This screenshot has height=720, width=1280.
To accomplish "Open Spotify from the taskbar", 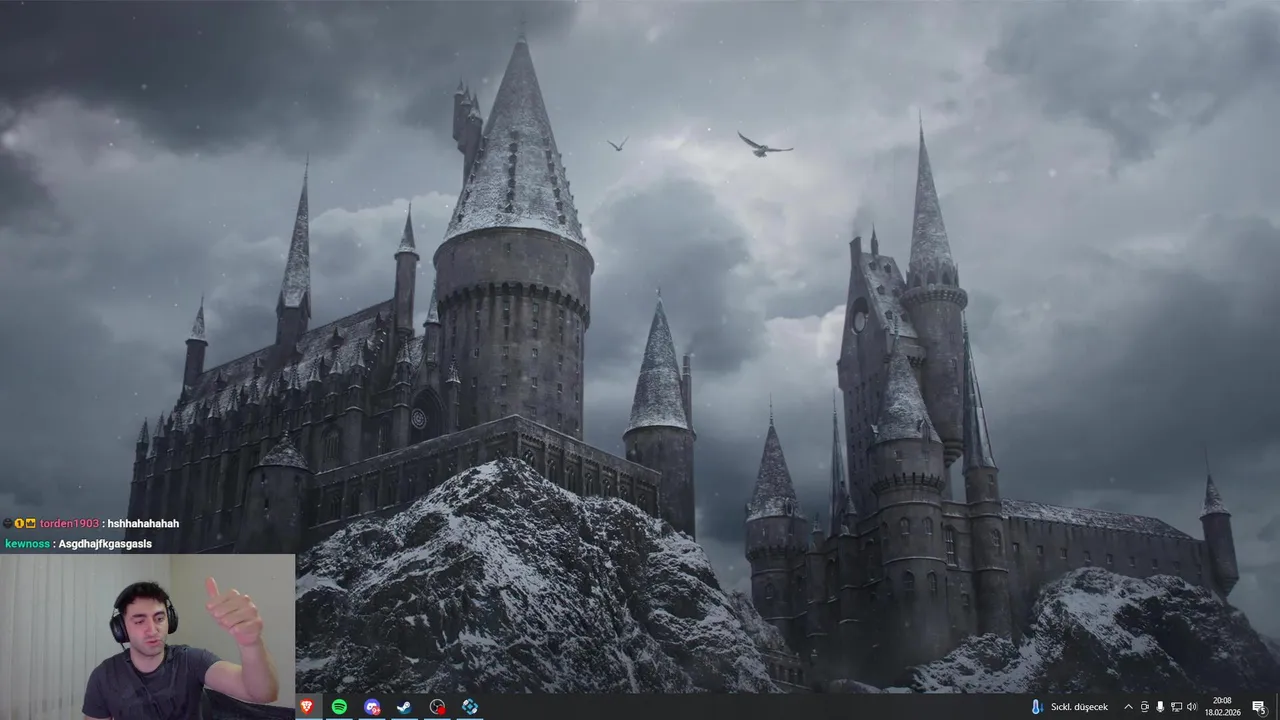I will [339, 707].
